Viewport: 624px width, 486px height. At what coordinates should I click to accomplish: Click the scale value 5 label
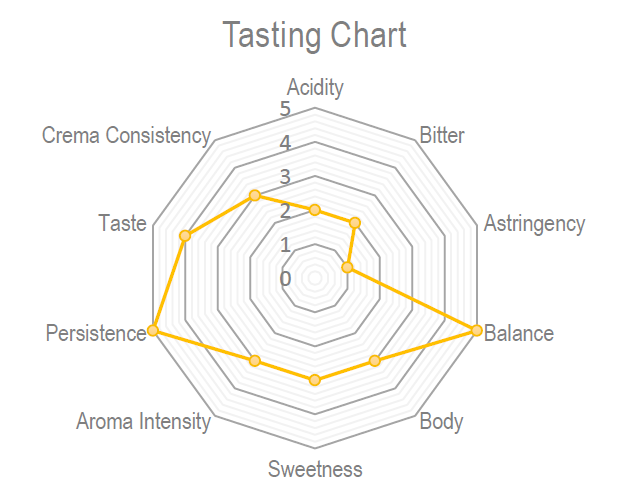pos(285,108)
